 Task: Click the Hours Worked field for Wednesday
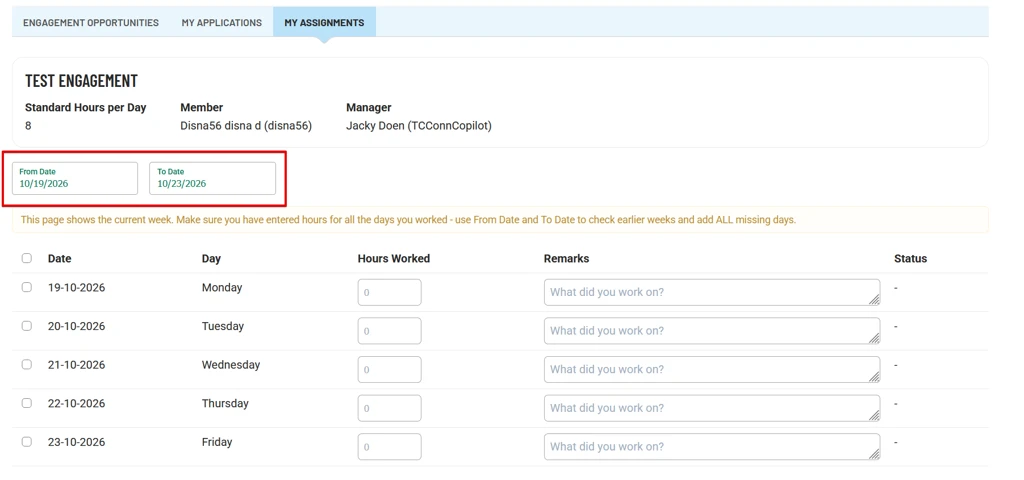click(389, 369)
